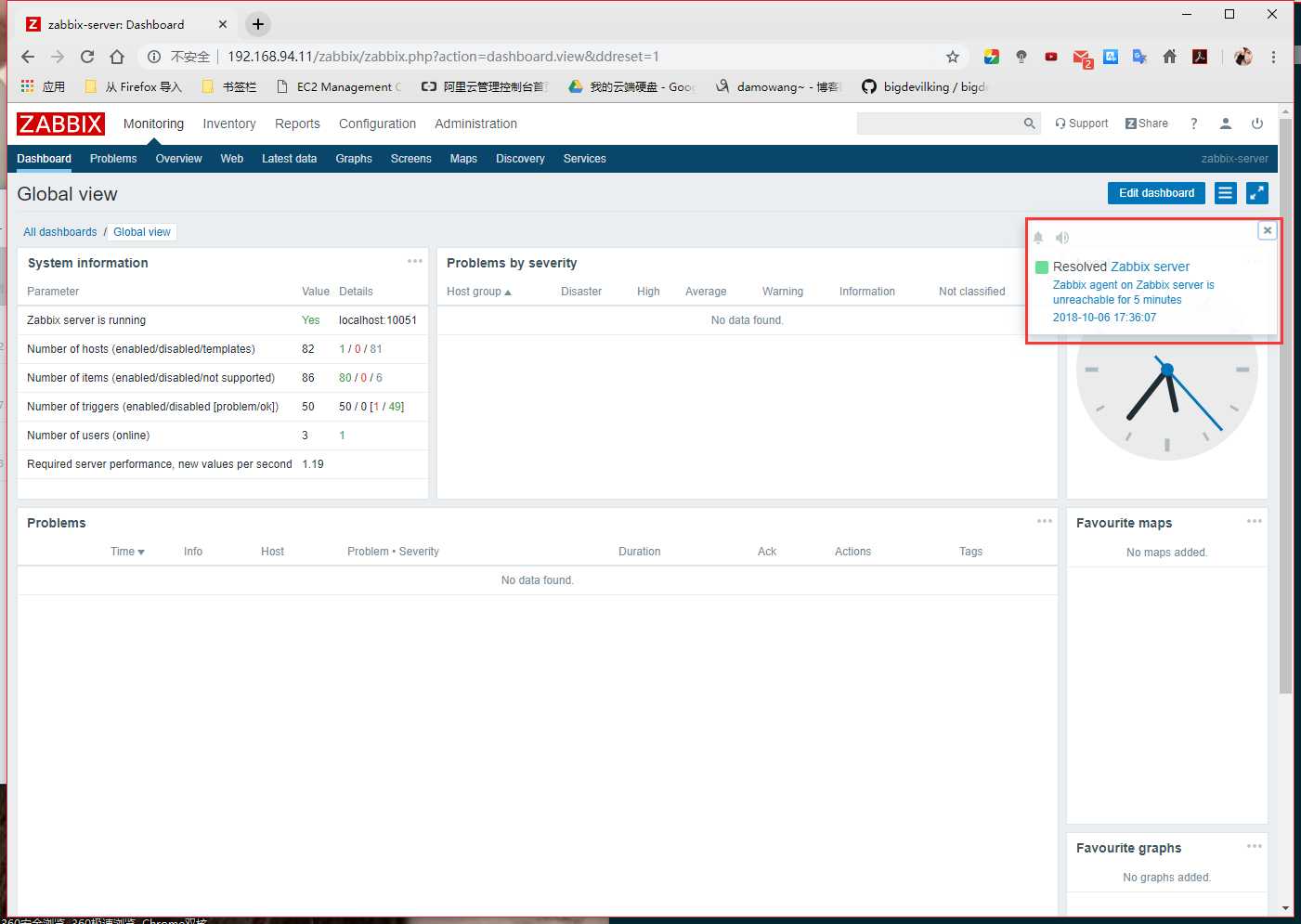Open the Gmail checker extension icon
Screen dimensions: 1301x924
pos(1082,59)
